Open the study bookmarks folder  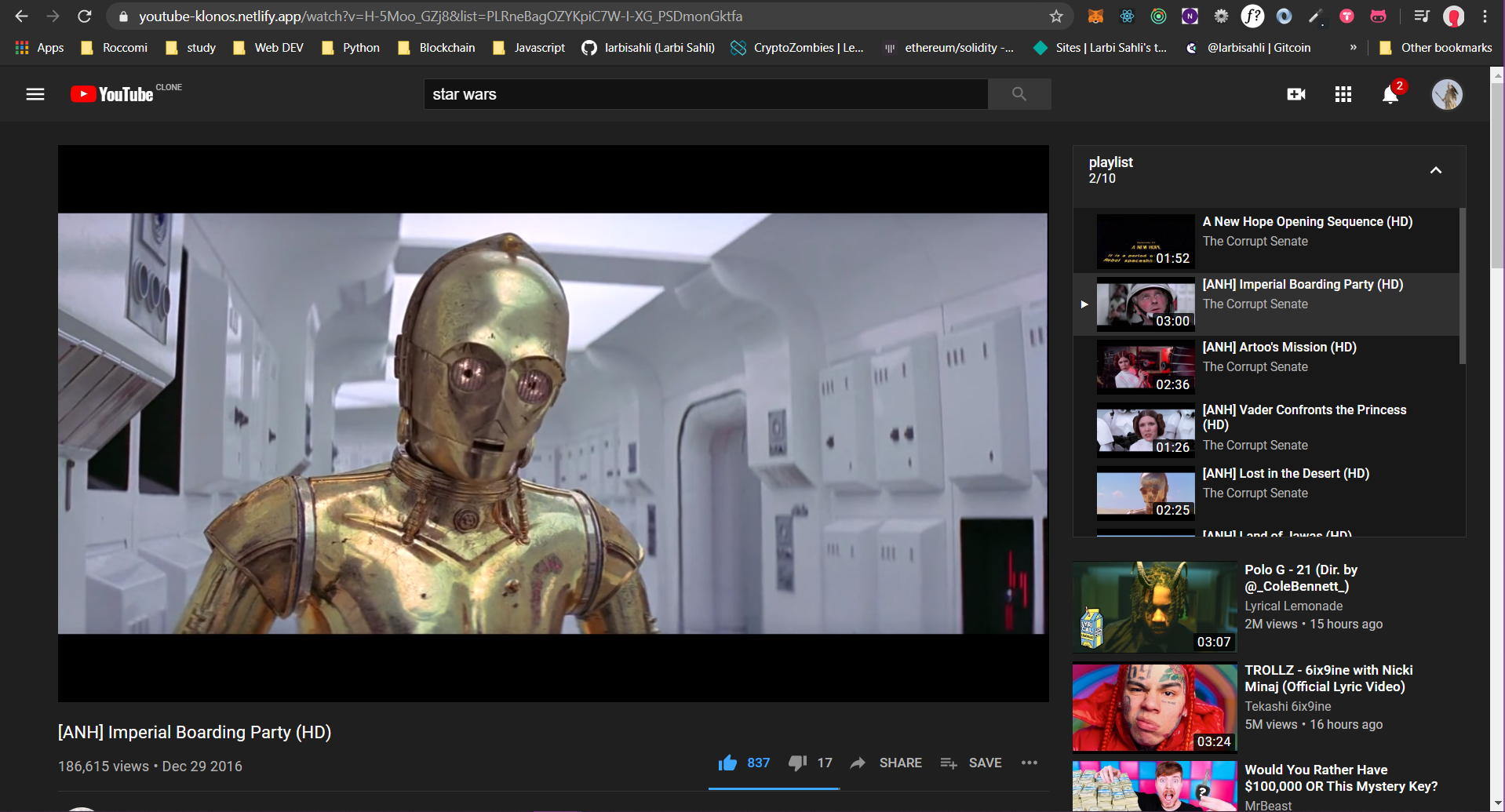(191, 47)
